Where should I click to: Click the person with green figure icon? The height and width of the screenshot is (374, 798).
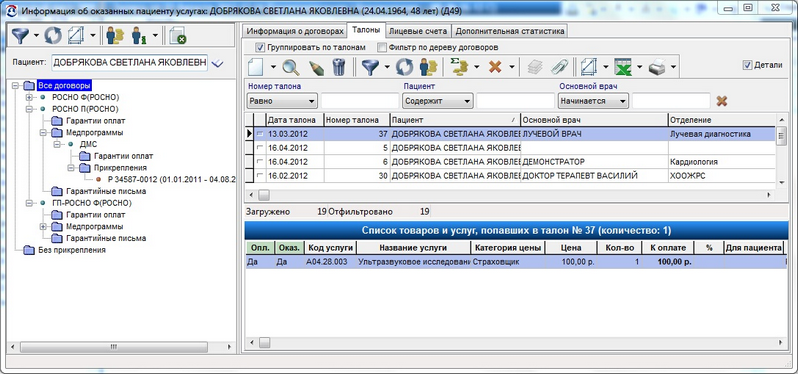pyautogui.click(x=139, y=36)
